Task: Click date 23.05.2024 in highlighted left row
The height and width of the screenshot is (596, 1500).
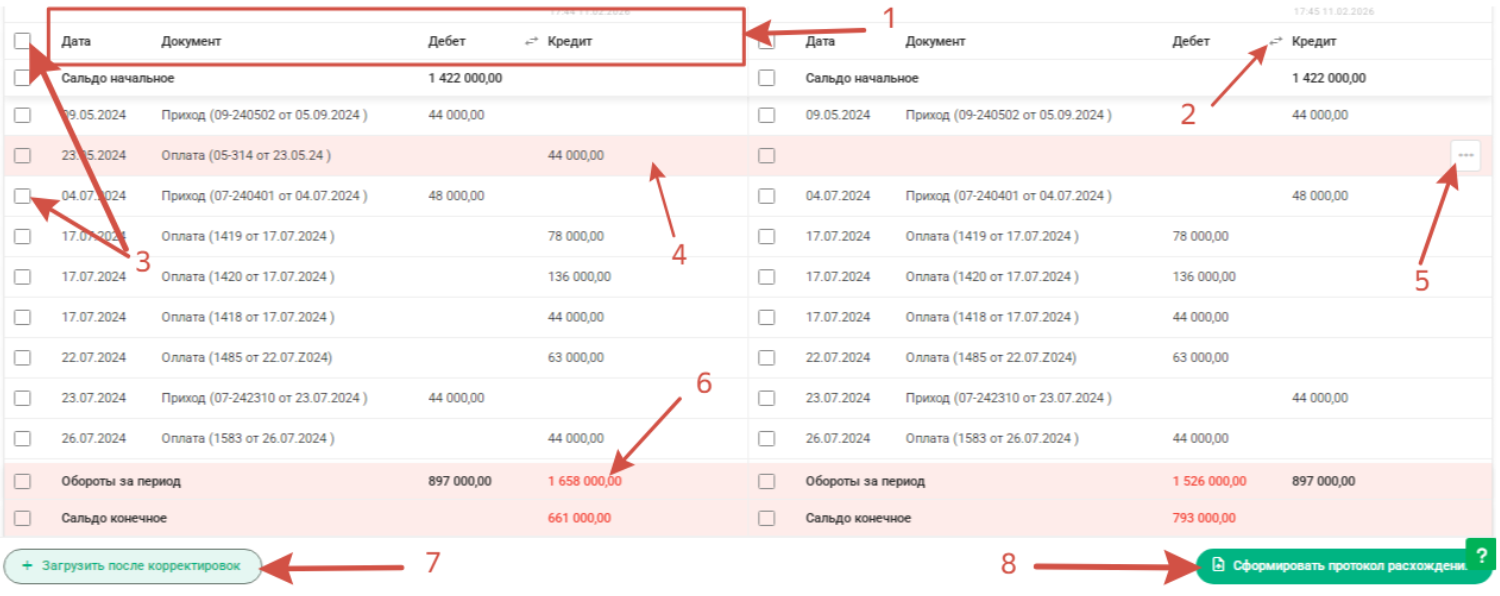Action: tap(94, 155)
